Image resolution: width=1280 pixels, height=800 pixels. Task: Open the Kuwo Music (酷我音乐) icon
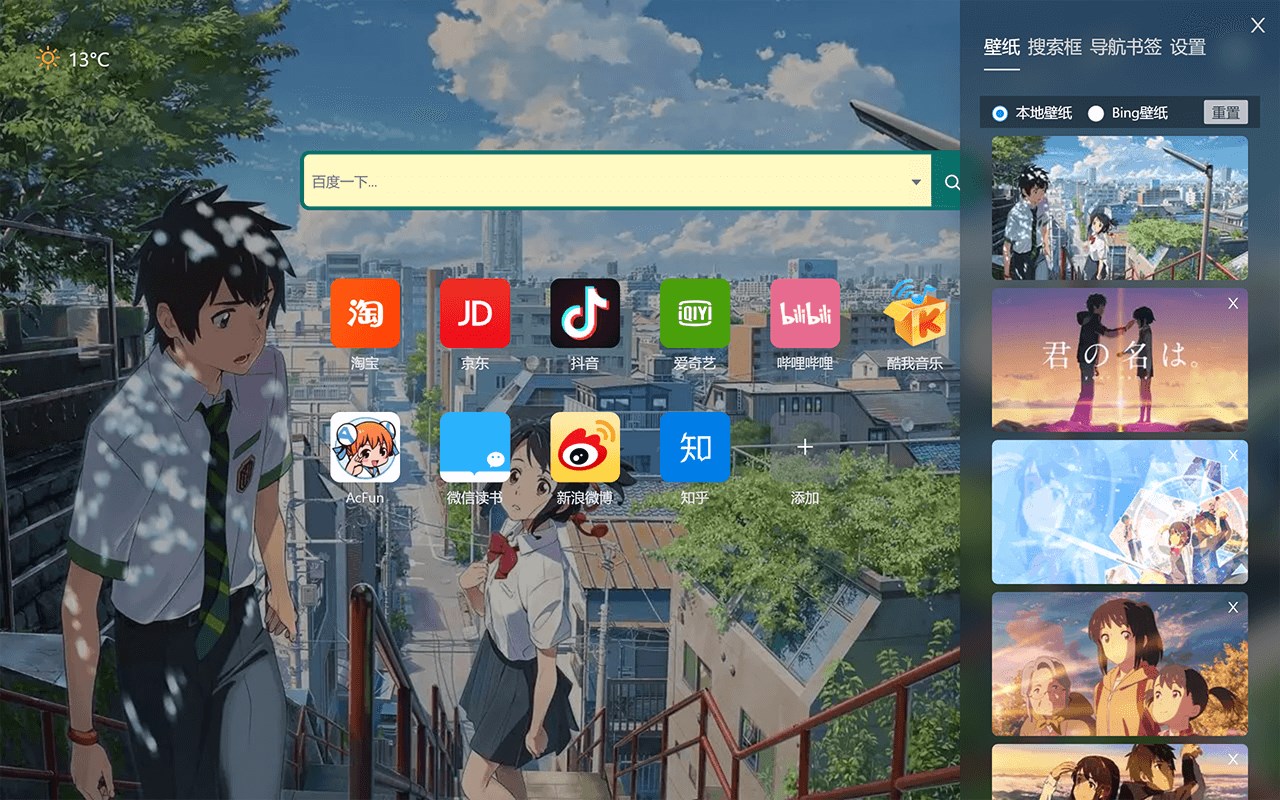click(x=915, y=313)
